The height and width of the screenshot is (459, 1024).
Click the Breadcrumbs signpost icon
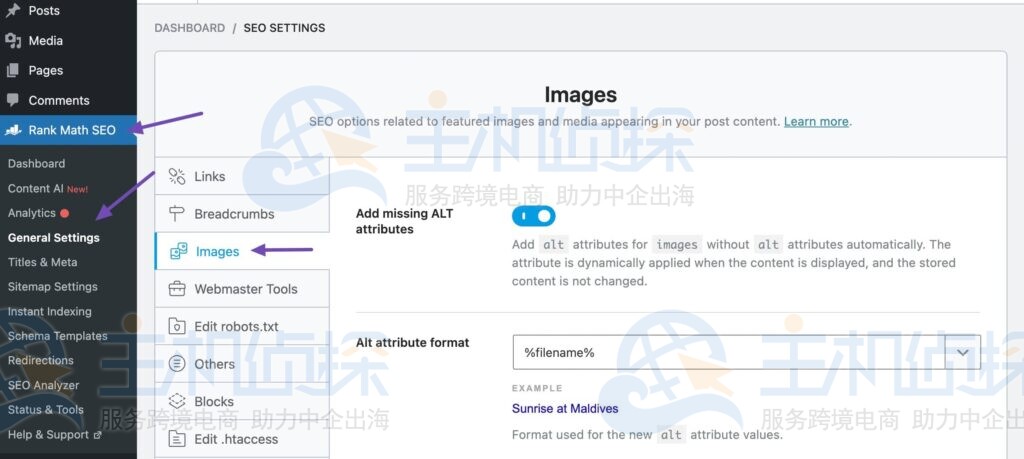(x=177, y=214)
